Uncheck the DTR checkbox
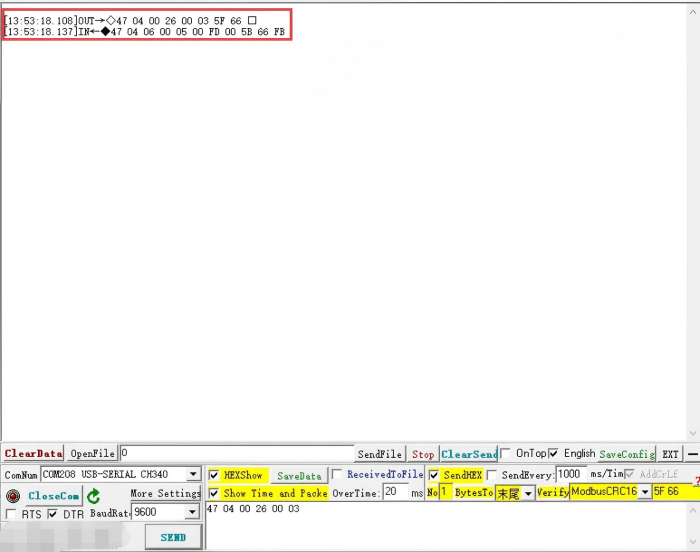This screenshot has width=700, height=552. coord(52,514)
